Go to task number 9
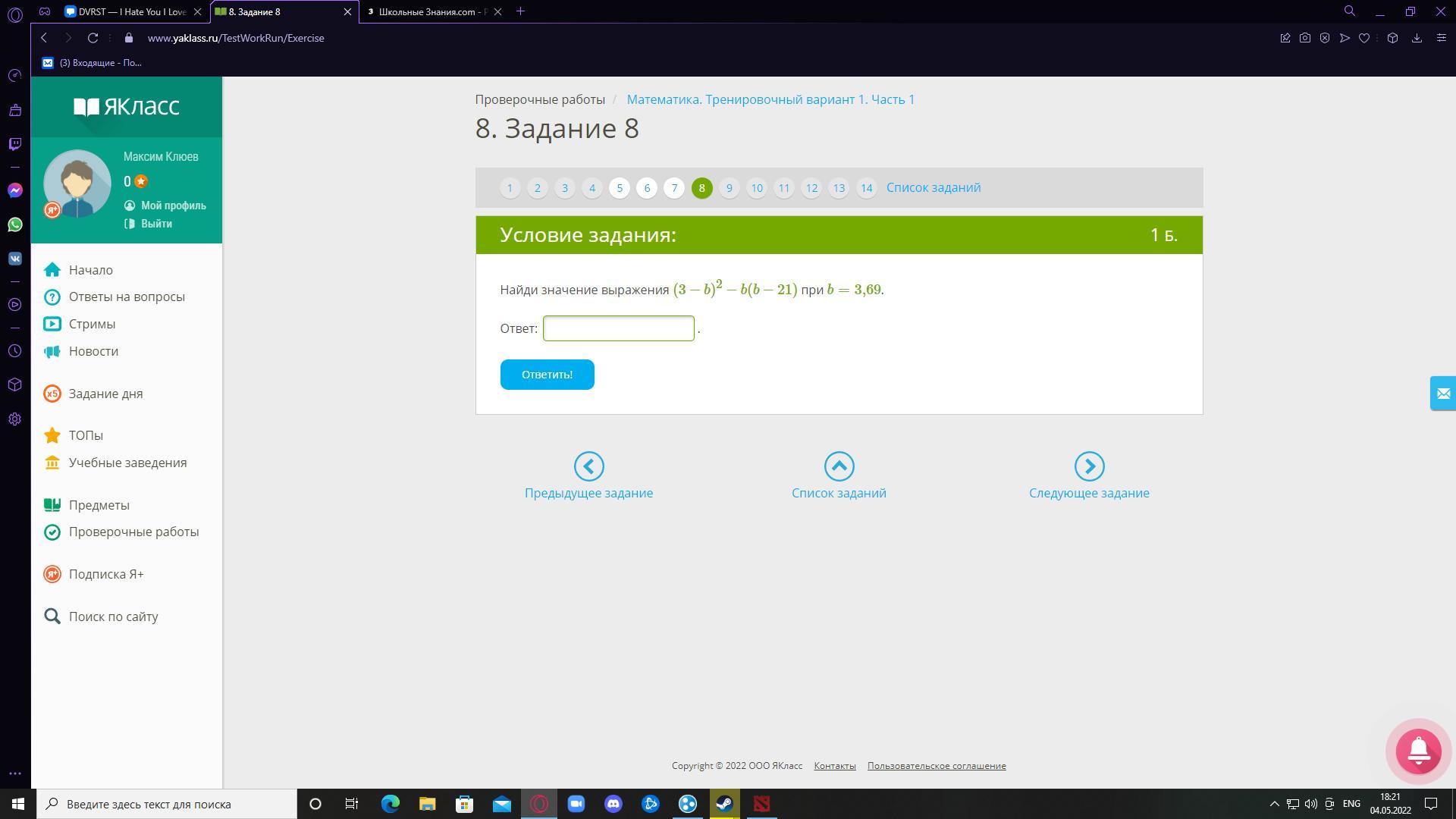 click(x=729, y=188)
